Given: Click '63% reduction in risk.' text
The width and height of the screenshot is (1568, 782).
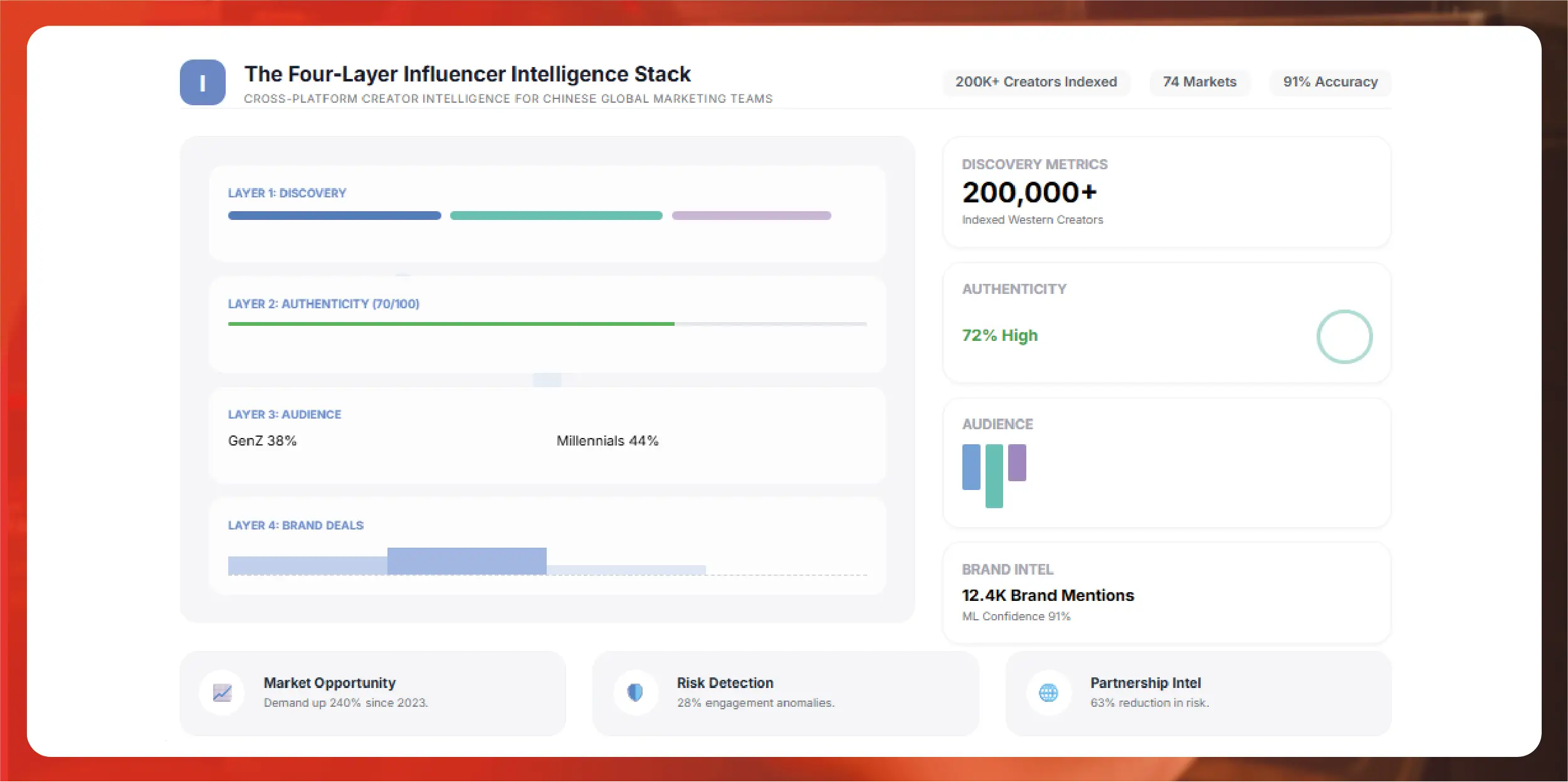Looking at the screenshot, I should (x=1150, y=703).
